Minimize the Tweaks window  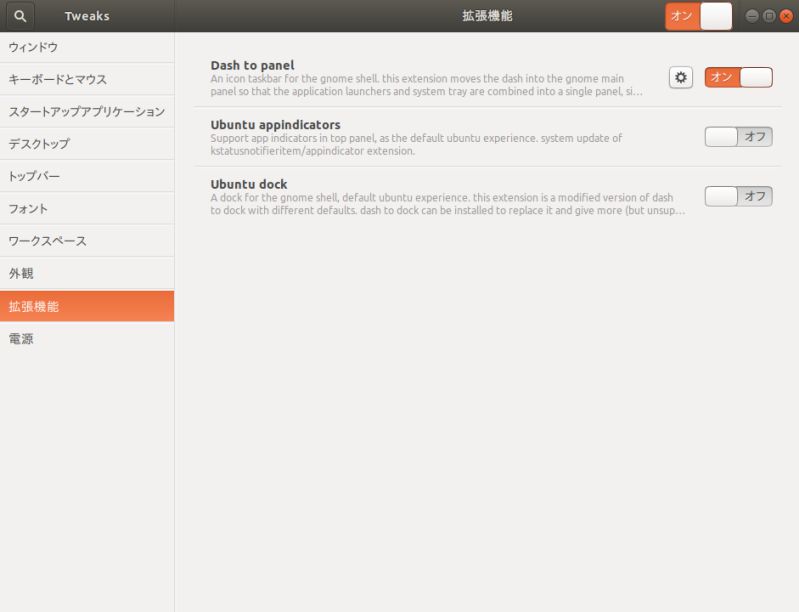pyautogui.click(x=752, y=16)
